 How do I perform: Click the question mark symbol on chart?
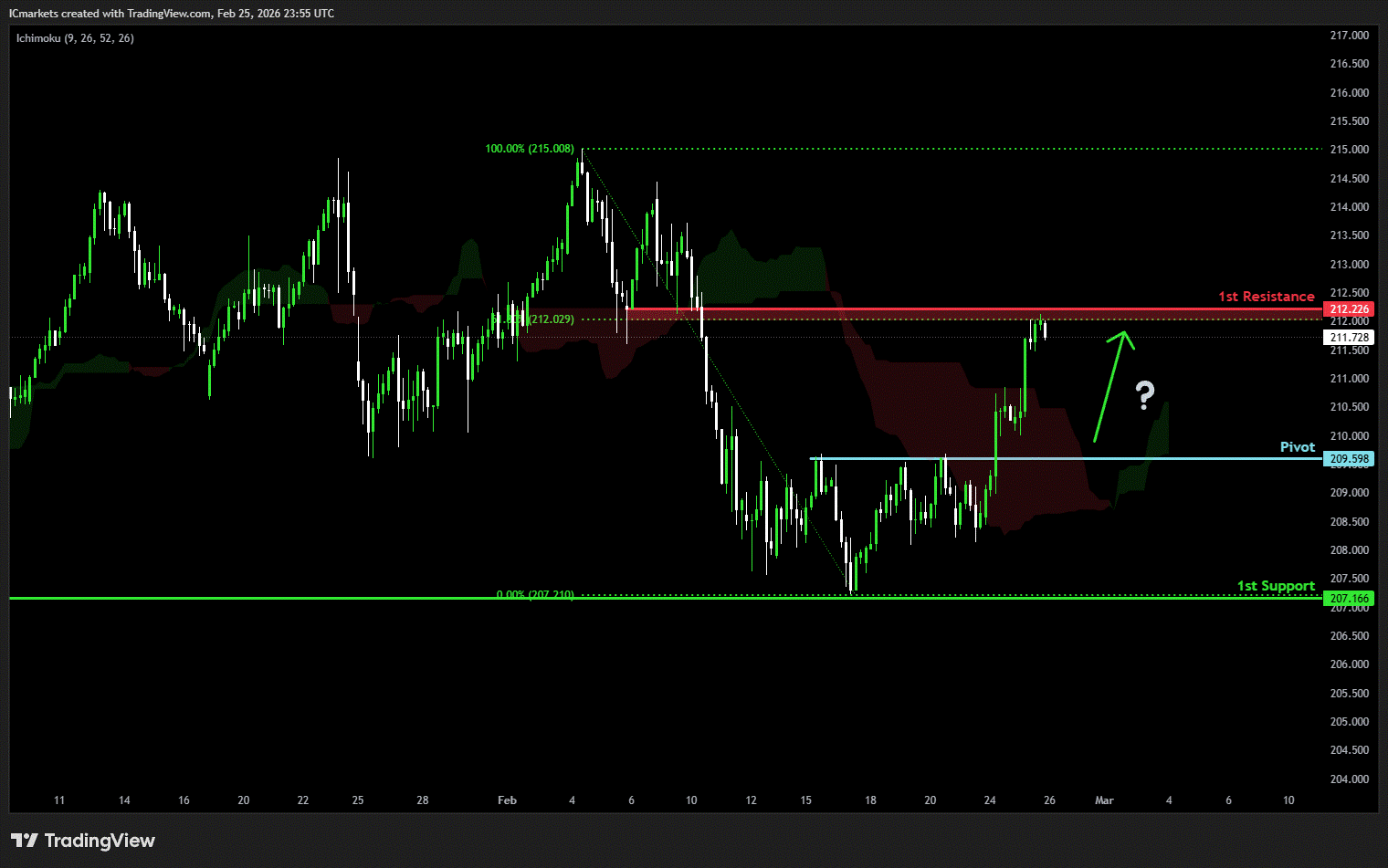(1144, 395)
